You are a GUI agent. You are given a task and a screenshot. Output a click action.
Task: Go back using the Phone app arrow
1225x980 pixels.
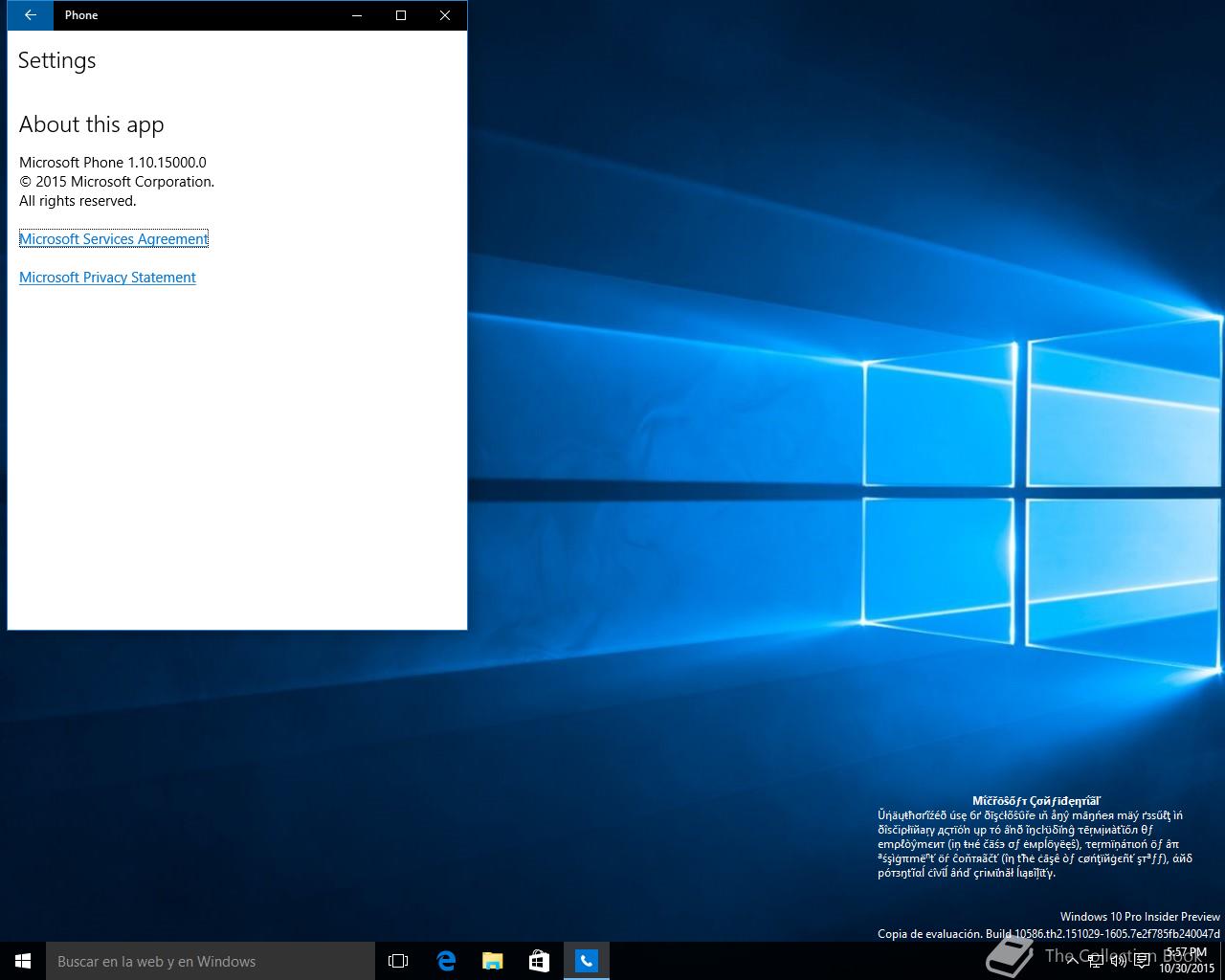(x=31, y=15)
